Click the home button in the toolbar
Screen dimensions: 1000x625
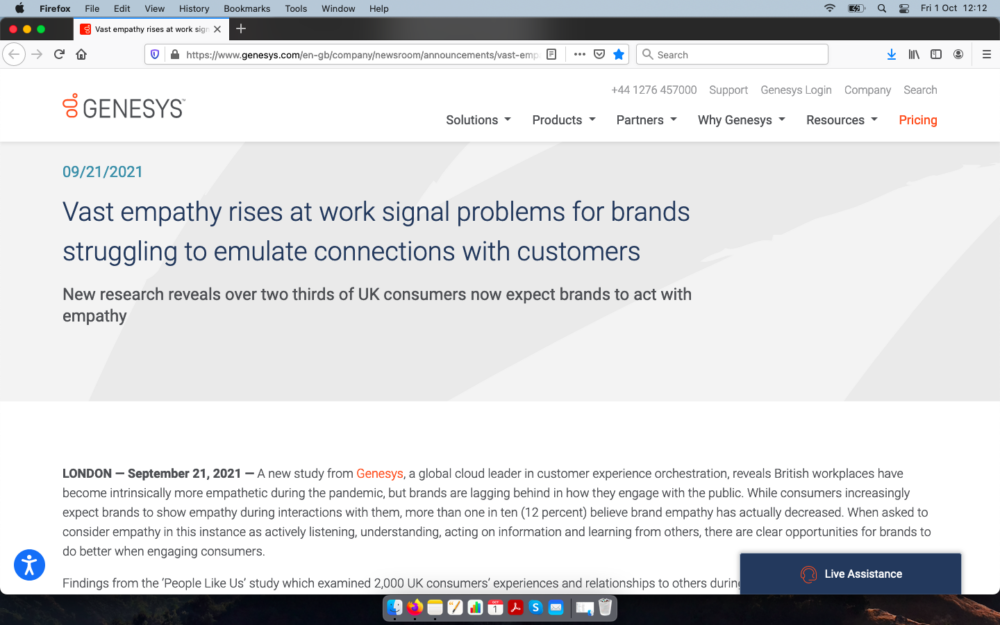[81, 54]
